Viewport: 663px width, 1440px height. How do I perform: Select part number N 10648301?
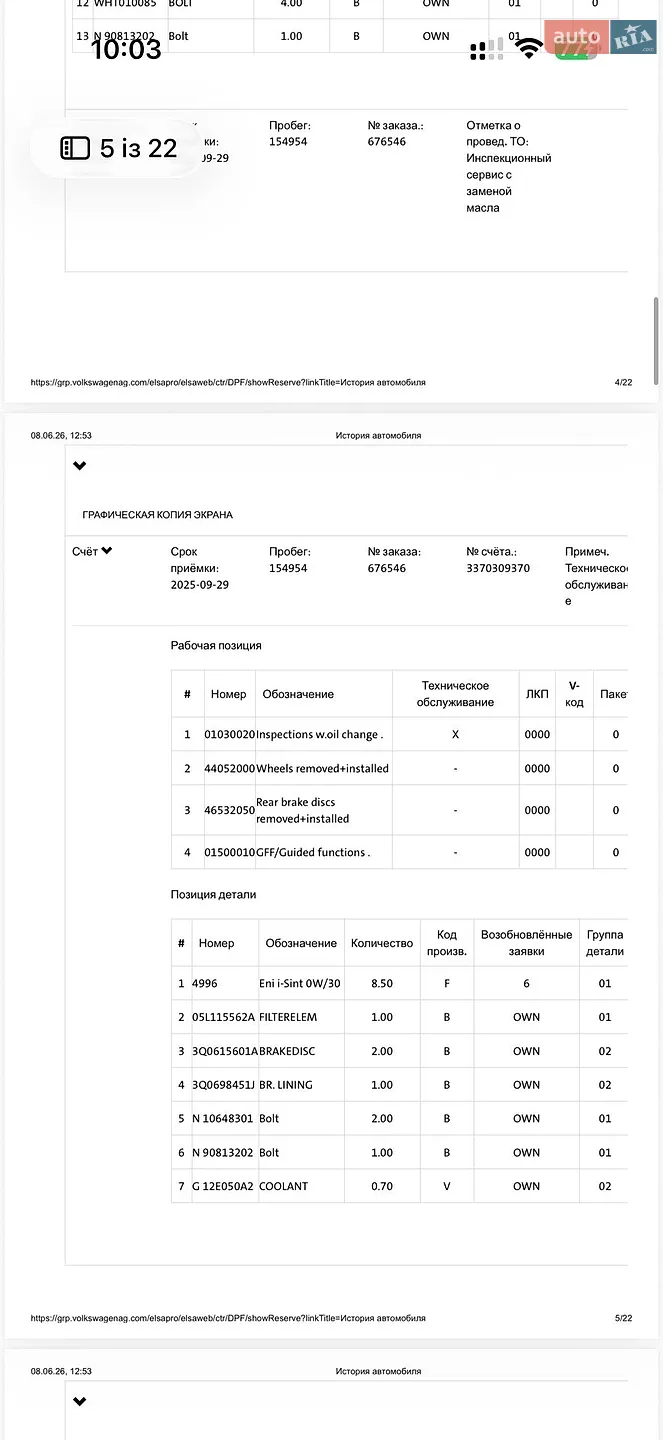tap(222, 1119)
